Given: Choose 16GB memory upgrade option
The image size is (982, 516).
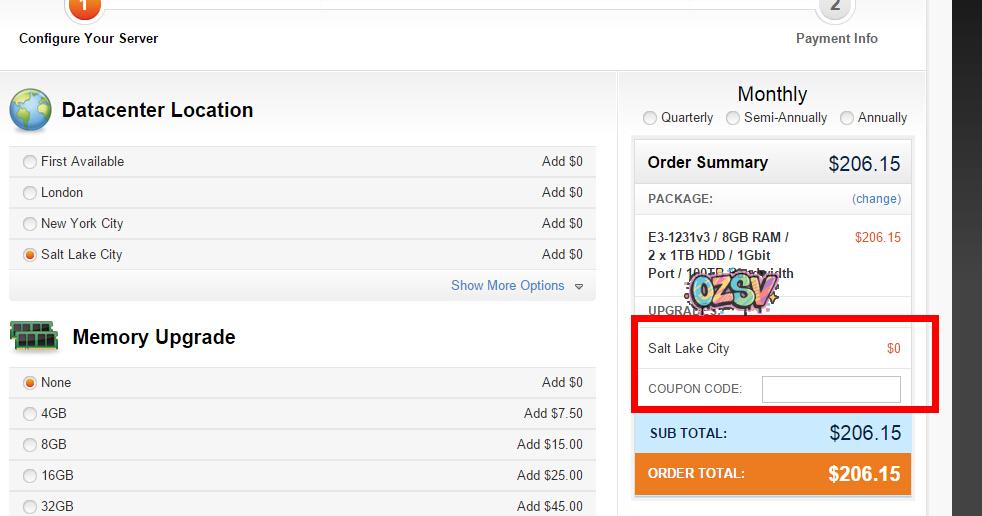Looking at the screenshot, I should click(30, 476).
